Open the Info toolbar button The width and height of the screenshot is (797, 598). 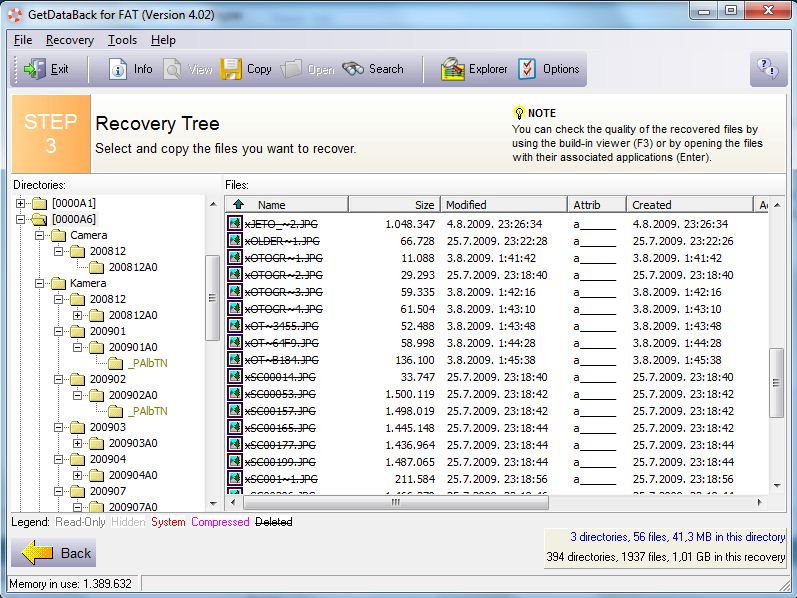[131, 69]
